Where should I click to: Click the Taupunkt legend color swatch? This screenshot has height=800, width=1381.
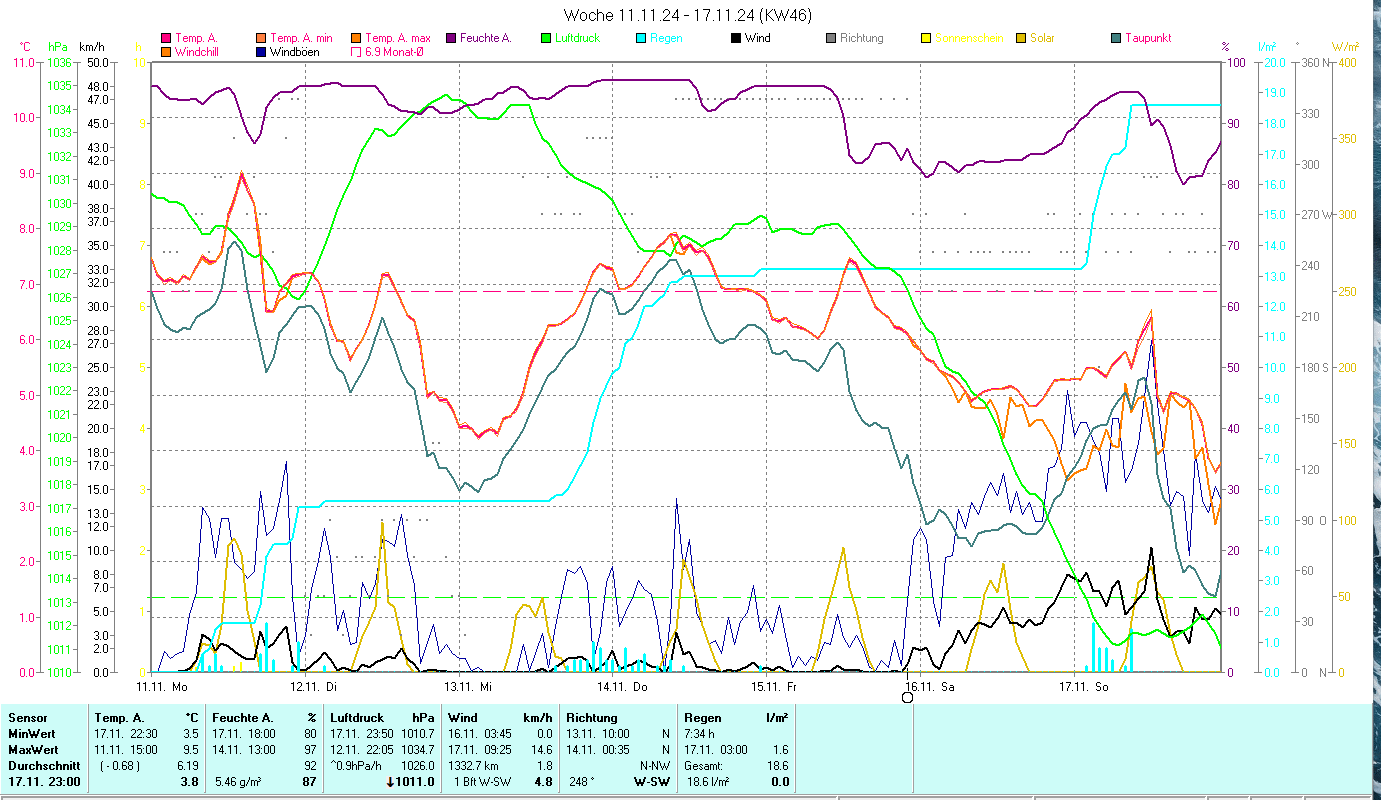pos(1116,38)
